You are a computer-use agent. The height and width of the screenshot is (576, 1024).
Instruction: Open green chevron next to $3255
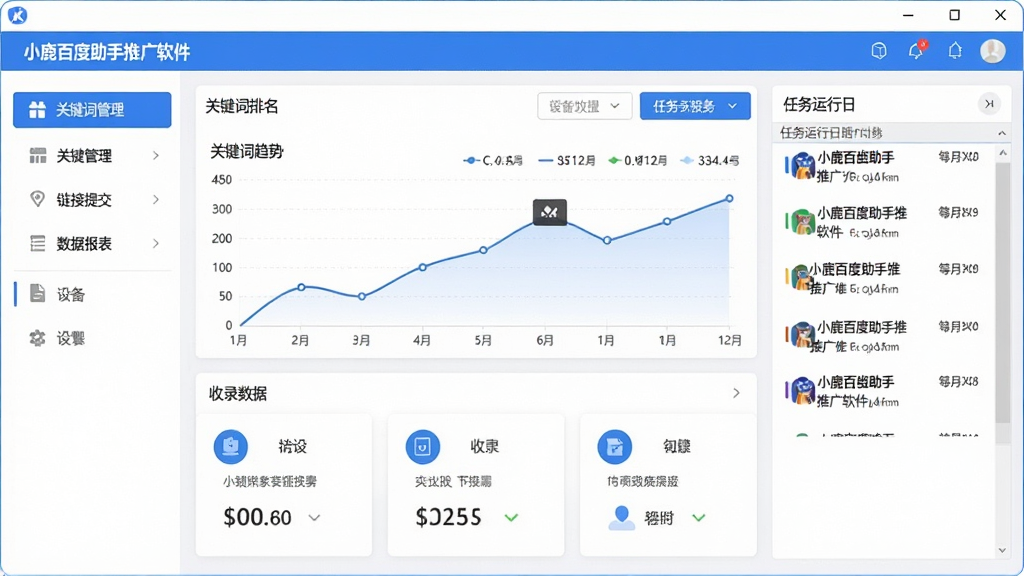pos(511,518)
